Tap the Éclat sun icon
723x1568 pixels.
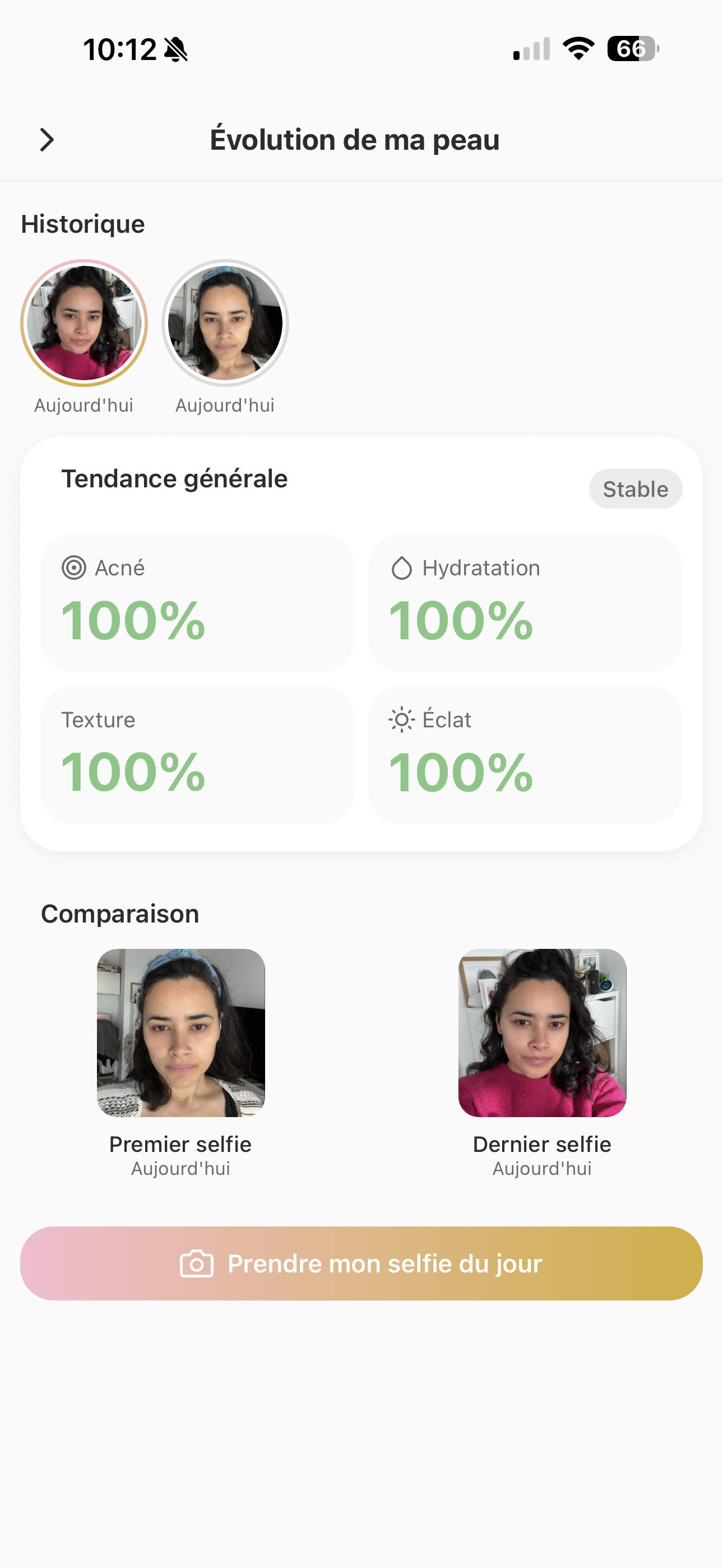[x=402, y=720]
